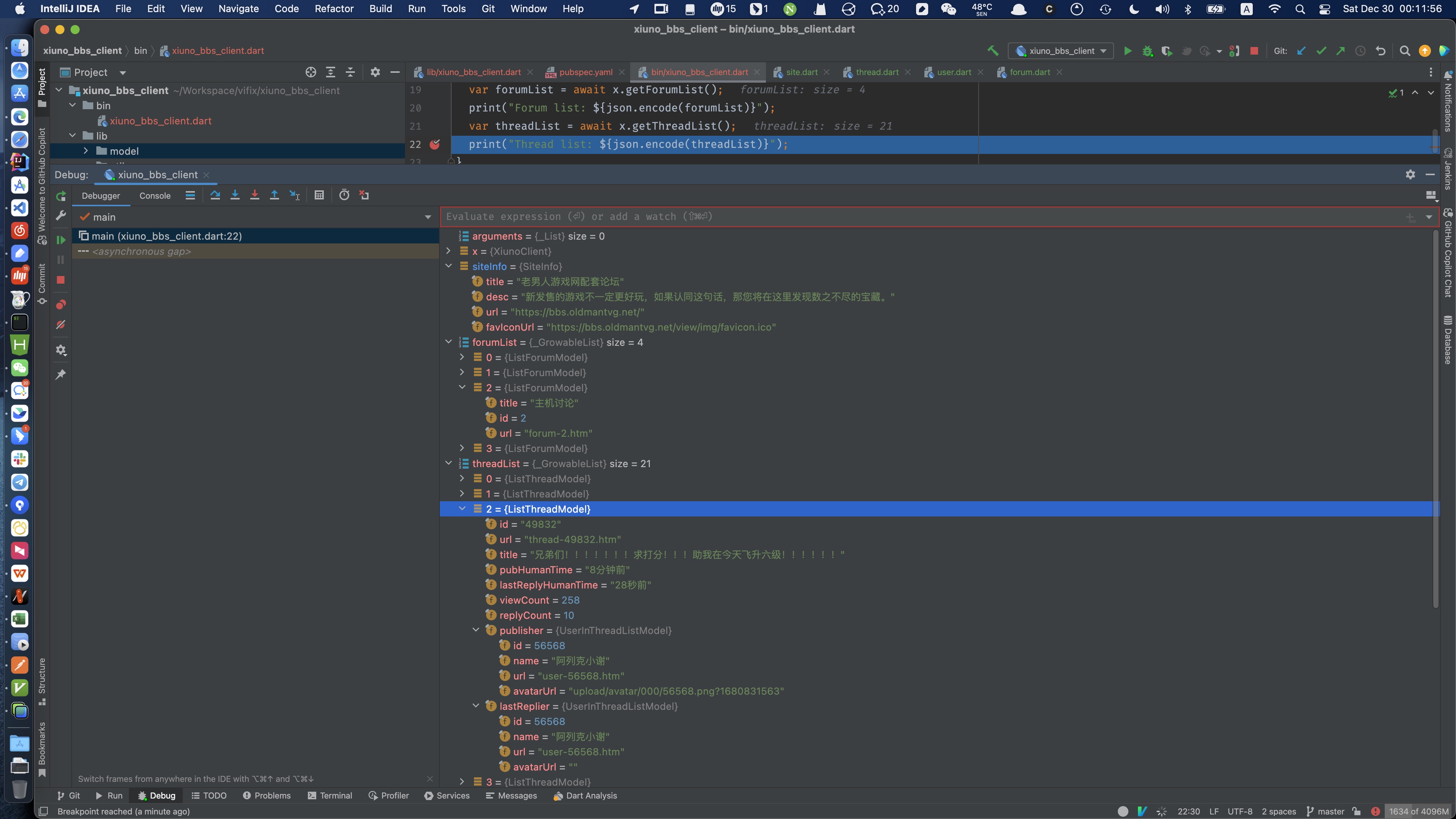The image size is (1456, 819).
Task: Click the Notifications side panel button
Action: [x=1448, y=102]
